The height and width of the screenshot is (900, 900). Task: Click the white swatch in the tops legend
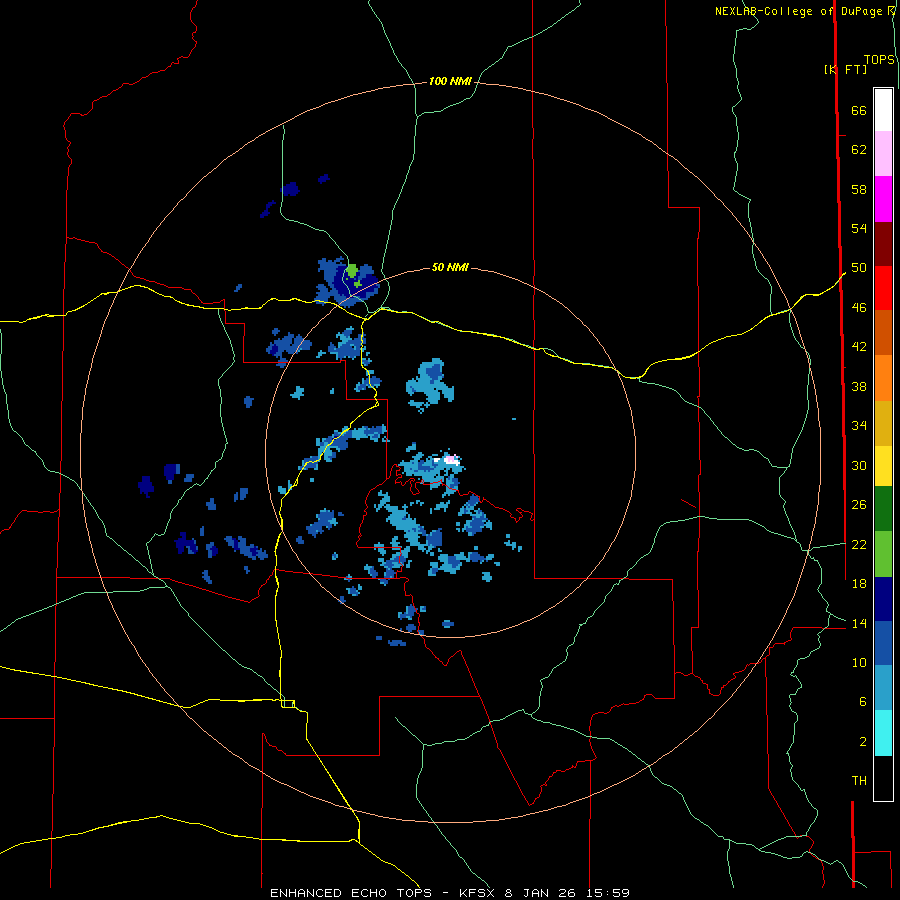point(883,110)
